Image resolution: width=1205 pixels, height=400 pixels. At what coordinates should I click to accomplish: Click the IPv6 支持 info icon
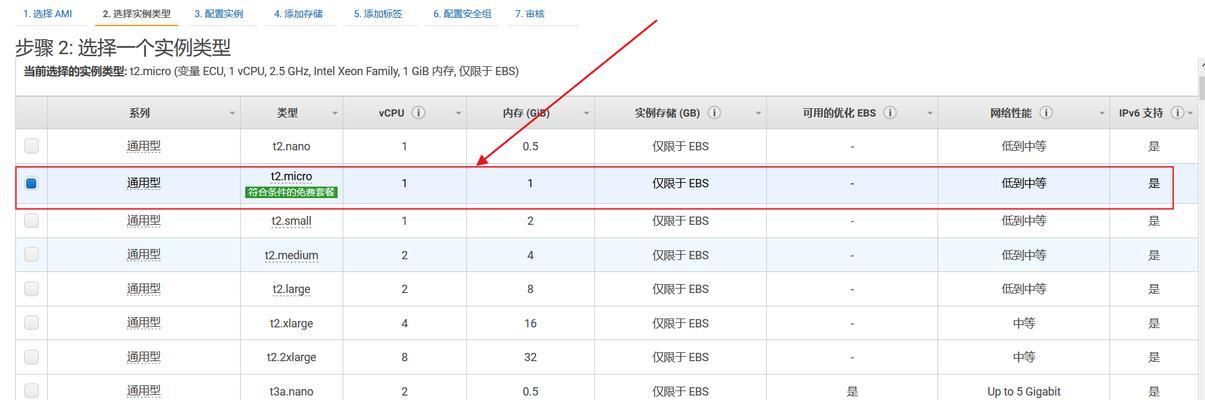1177,113
